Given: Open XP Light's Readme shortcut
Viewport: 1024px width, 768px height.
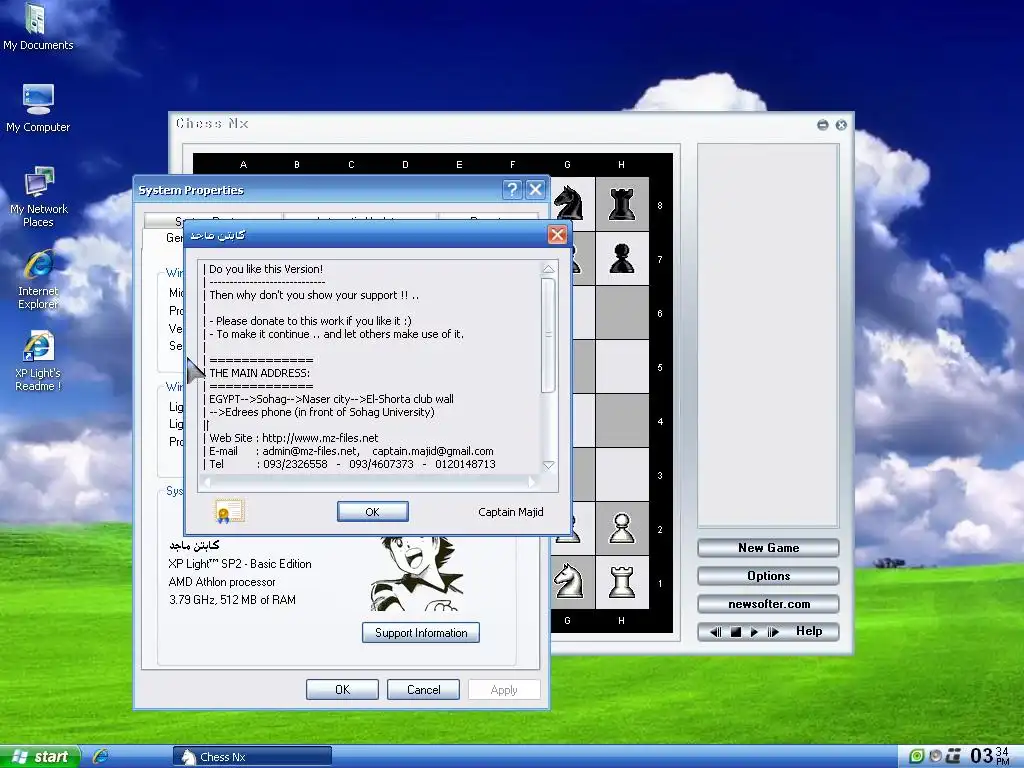Looking at the screenshot, I should click(38, 361).
